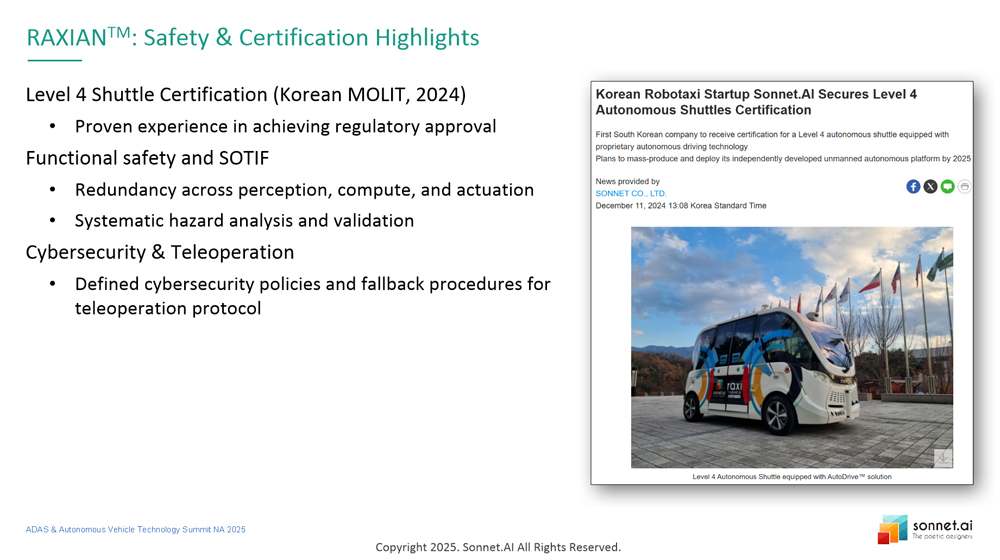The image size is (1000, 560).
Task: Click the download arrow on shuttle photo
Action: (942, 458)
